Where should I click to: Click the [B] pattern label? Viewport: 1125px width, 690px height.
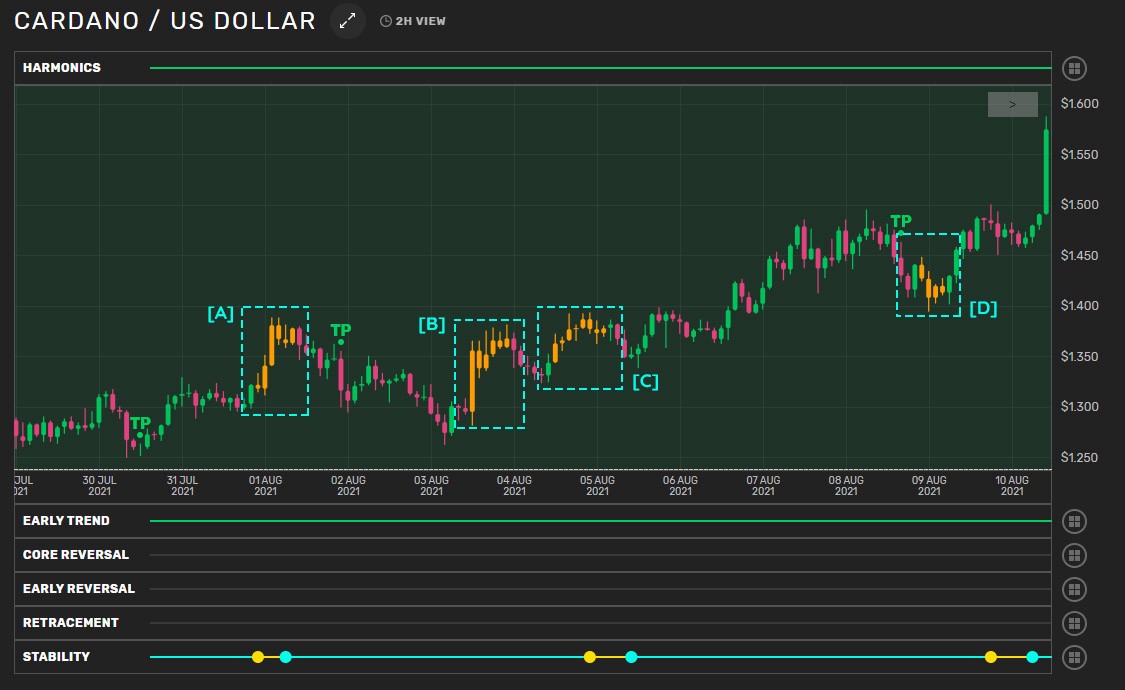click(432, 324)
